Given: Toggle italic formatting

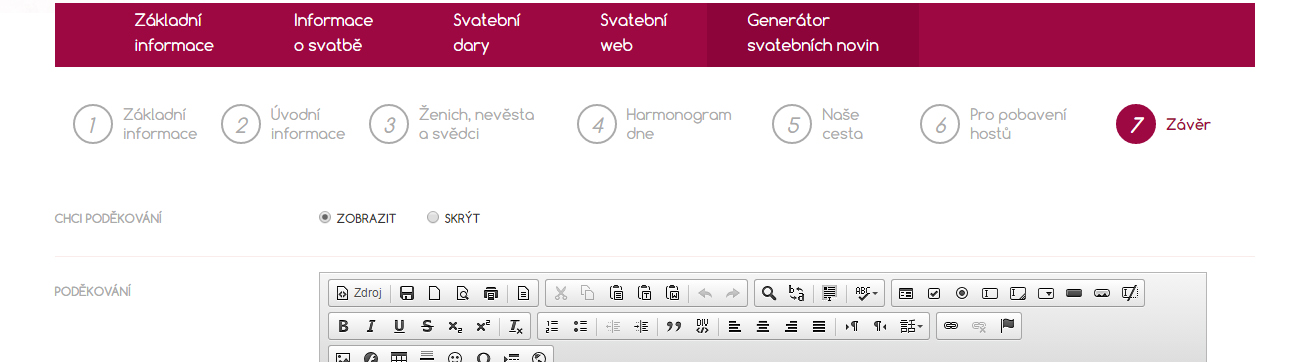Looking at the screenshot, I should pos(371,326).
